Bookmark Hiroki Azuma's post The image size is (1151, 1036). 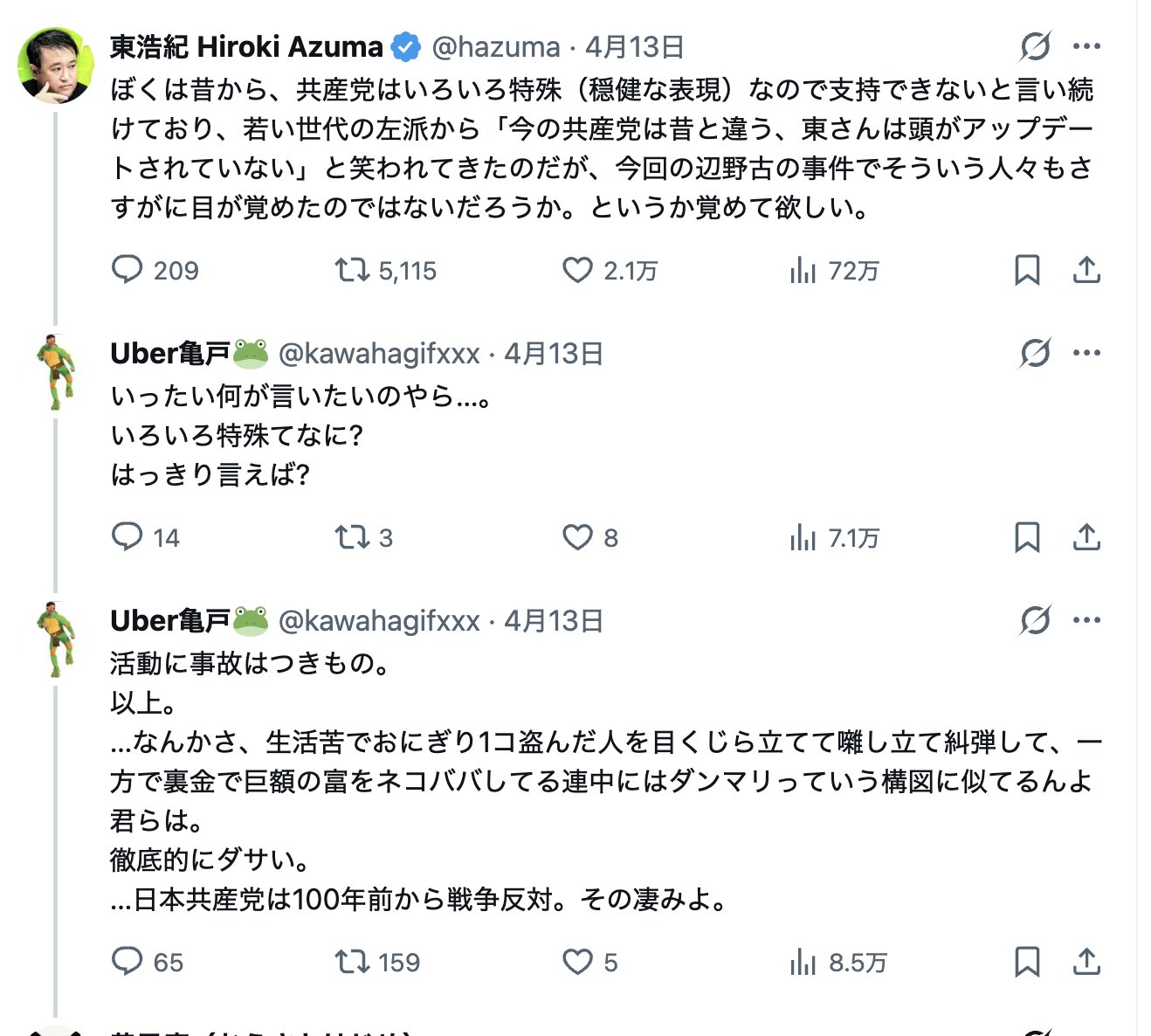[x=1027, y=270]
